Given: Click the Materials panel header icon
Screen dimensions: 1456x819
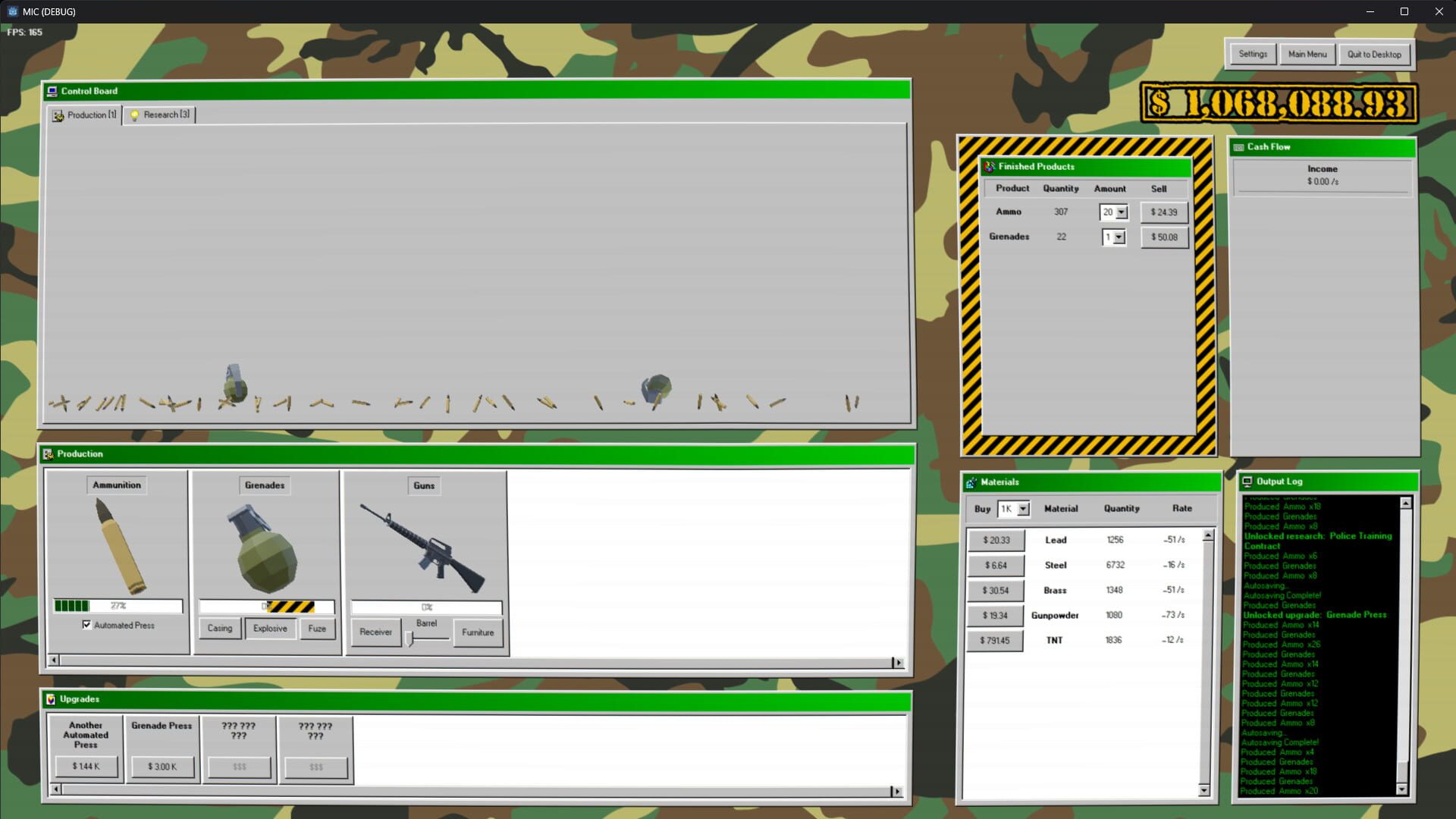Looking at the screenshot, I should tap(971, 482).
